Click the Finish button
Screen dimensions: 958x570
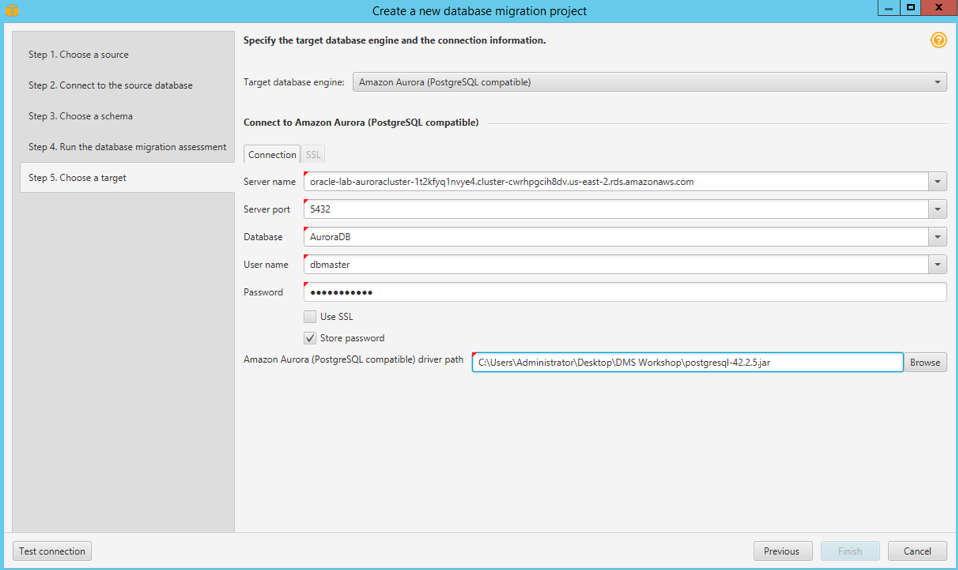click(x=850, y=551)
